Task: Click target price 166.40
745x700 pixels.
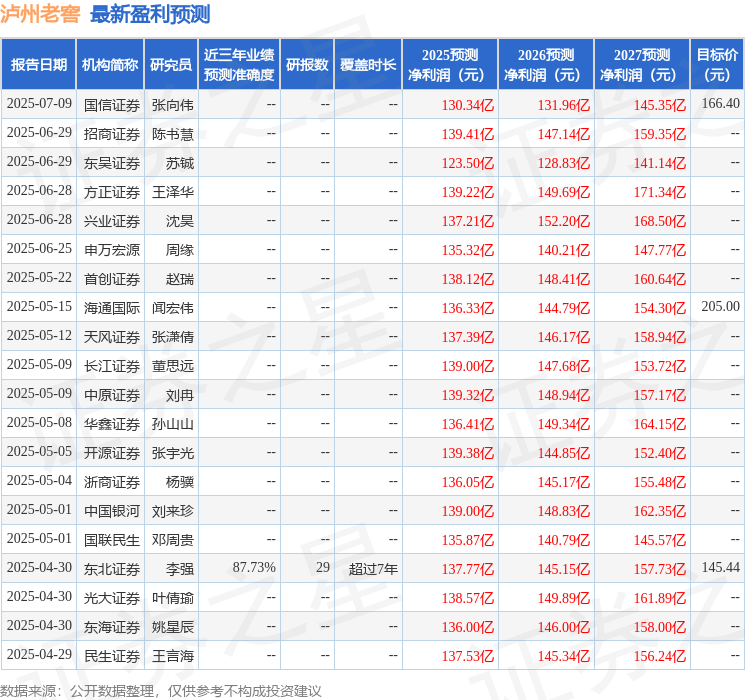Action: (x=721, y=104)
